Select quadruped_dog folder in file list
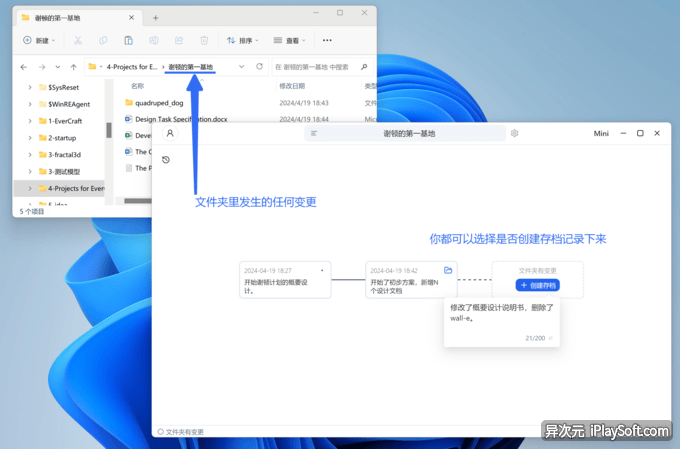Screen dimensions: 680x449 (154, 103)
